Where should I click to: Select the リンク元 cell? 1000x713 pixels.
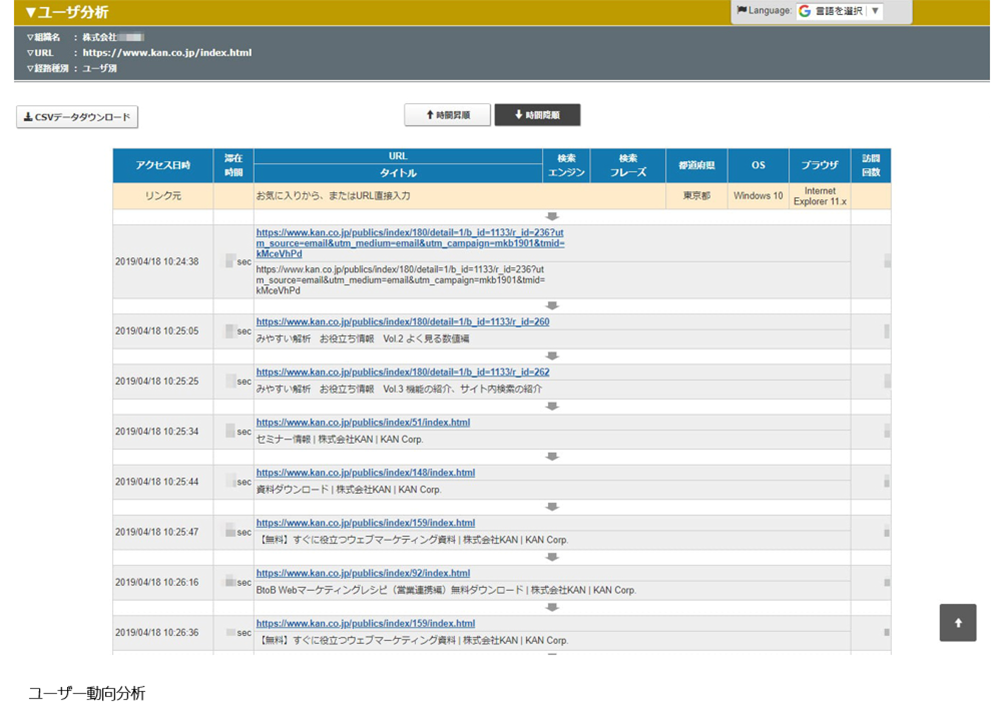[x=163, y=196]
